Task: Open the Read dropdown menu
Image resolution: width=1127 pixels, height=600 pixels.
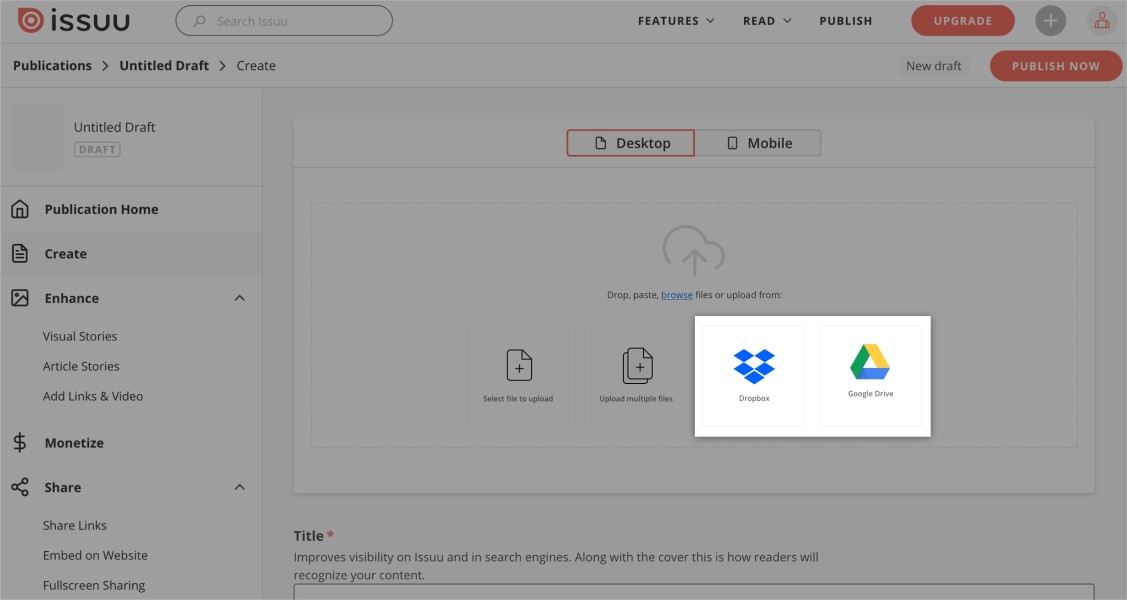Action: (x=767, y=21)
